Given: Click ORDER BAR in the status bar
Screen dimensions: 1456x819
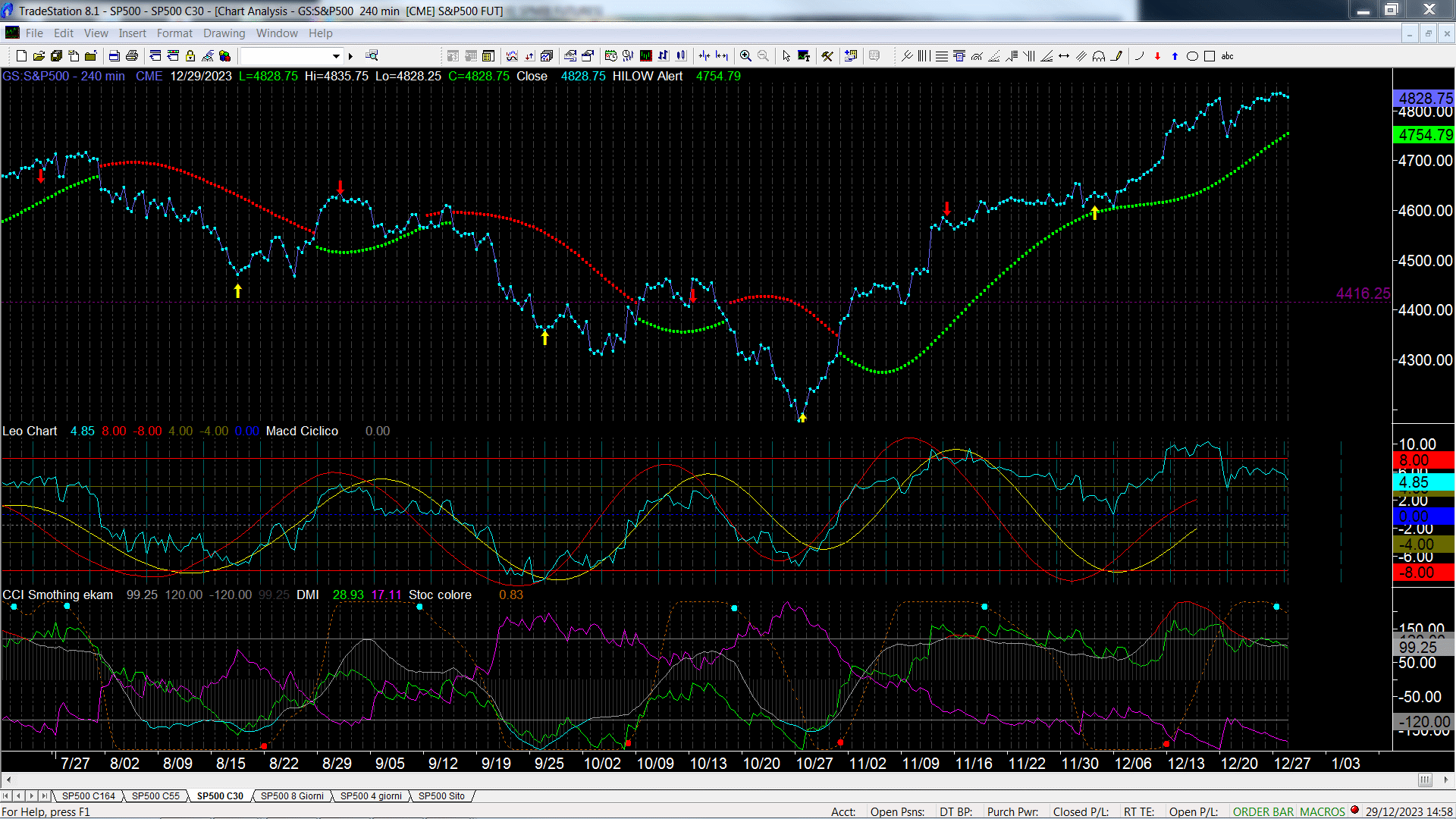Looking at the screenshot, I should tap(1263, 811).
